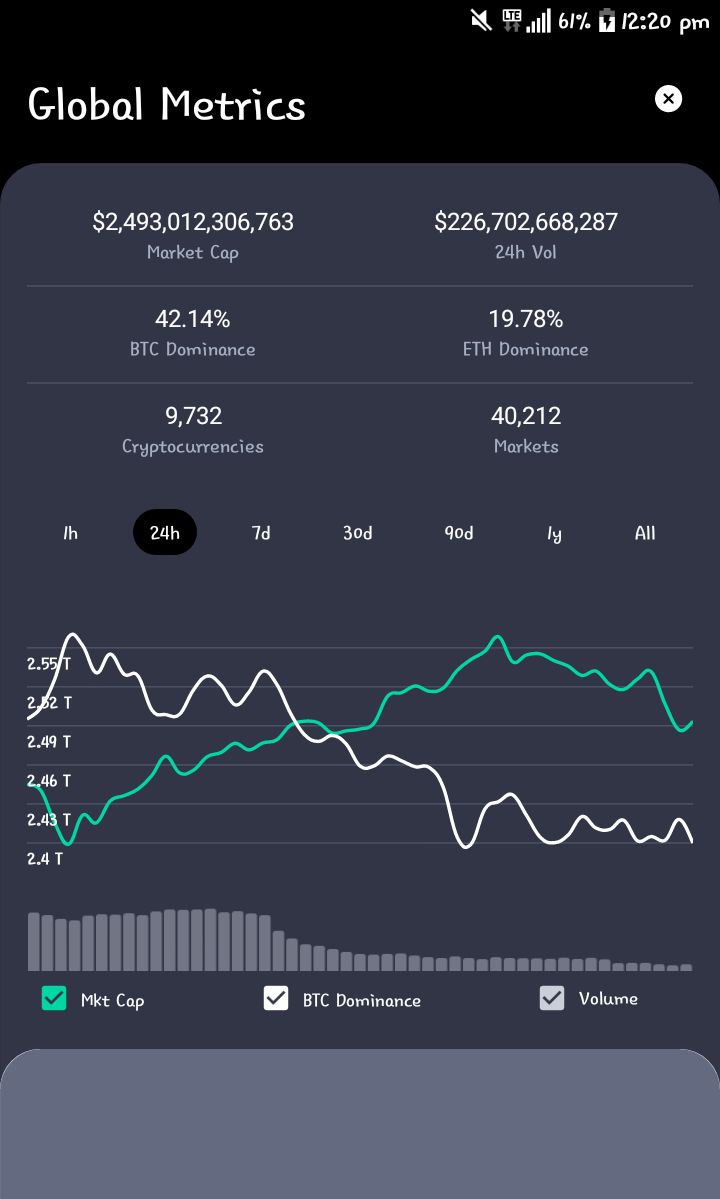Tap the LTE data indicator icon
Viewport: 720px width, 1199px height.
coord(511,21)
